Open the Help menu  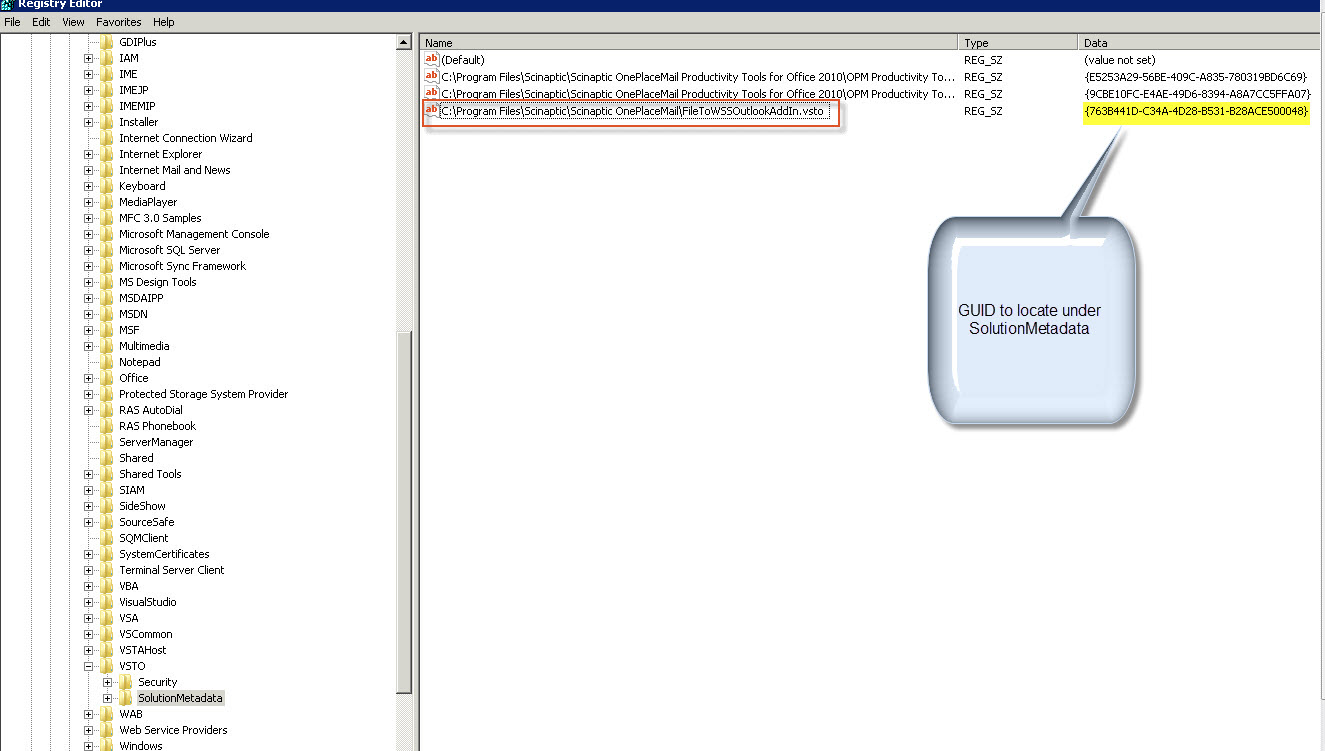click(163, 22)
